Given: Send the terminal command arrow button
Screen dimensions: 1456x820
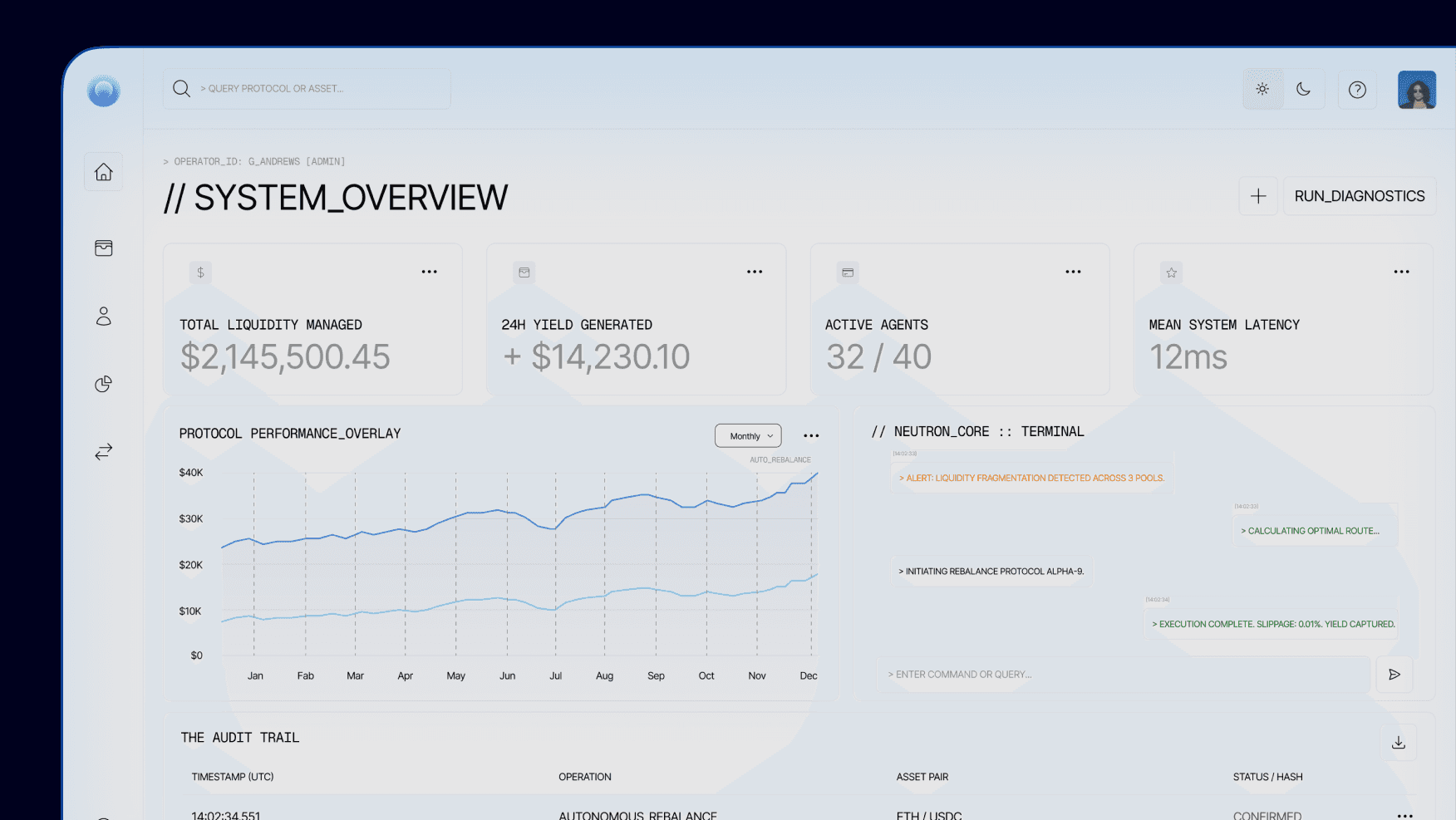Looking at the screenshot, I should pyautogui.click(x=1395, y=675).
